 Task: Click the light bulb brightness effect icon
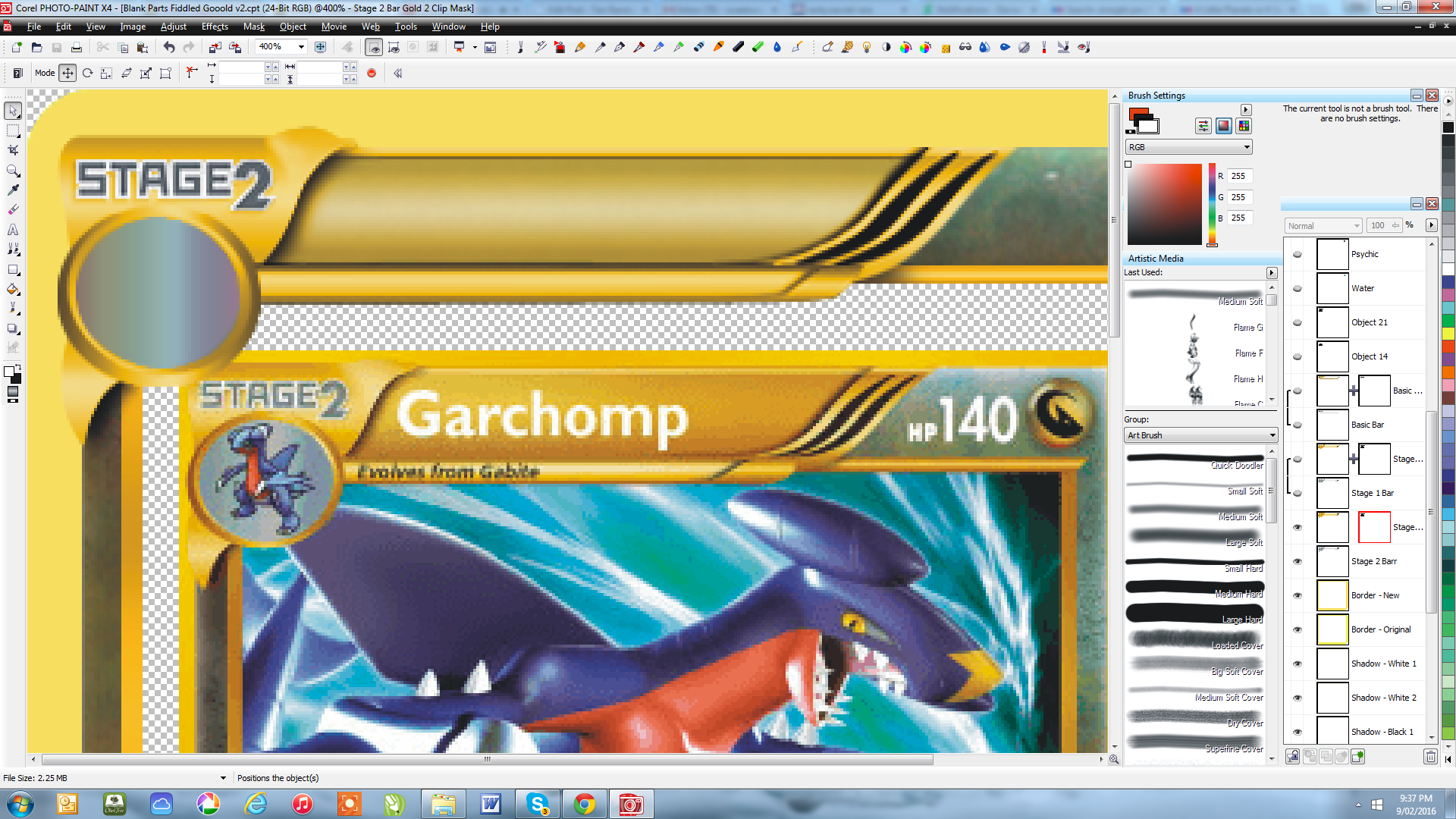[867, 47]
